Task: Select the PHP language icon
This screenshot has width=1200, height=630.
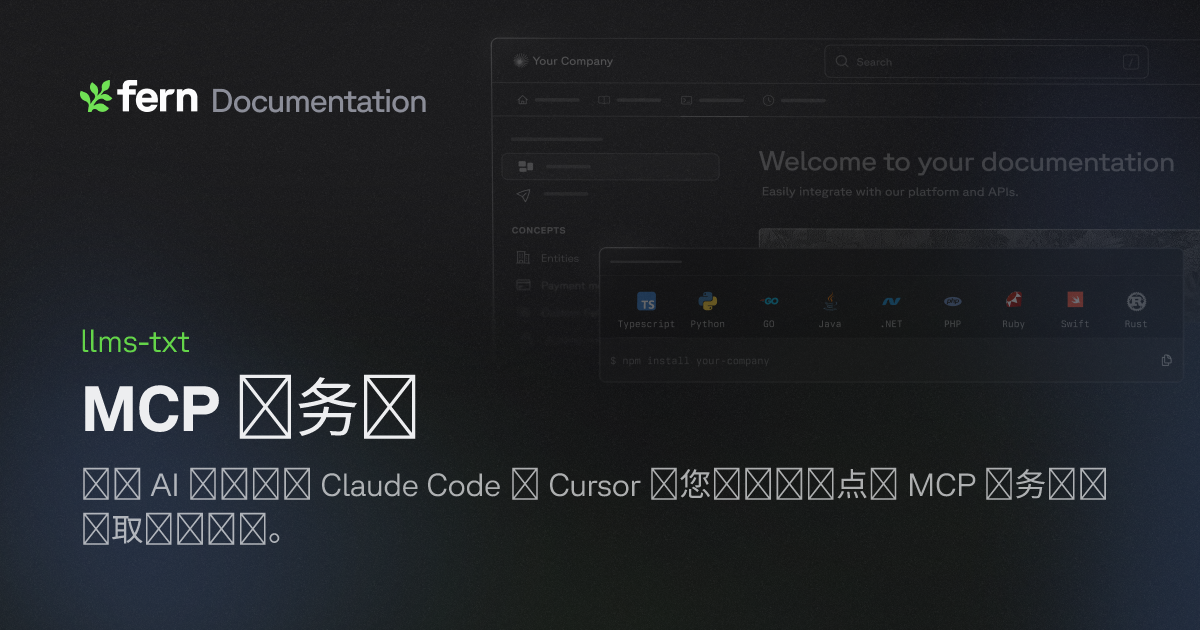Action: pos(953,301)
